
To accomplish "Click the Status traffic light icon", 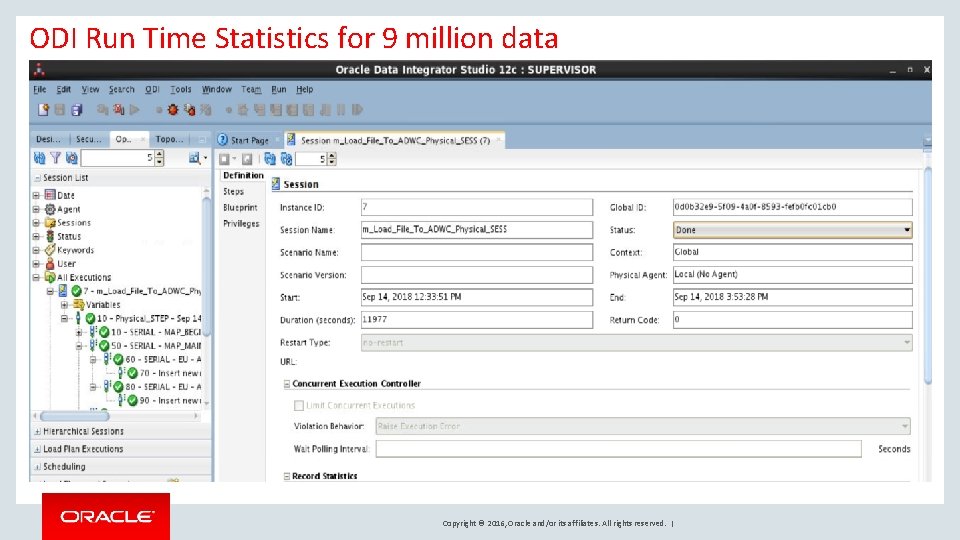I will coord(50,236).
